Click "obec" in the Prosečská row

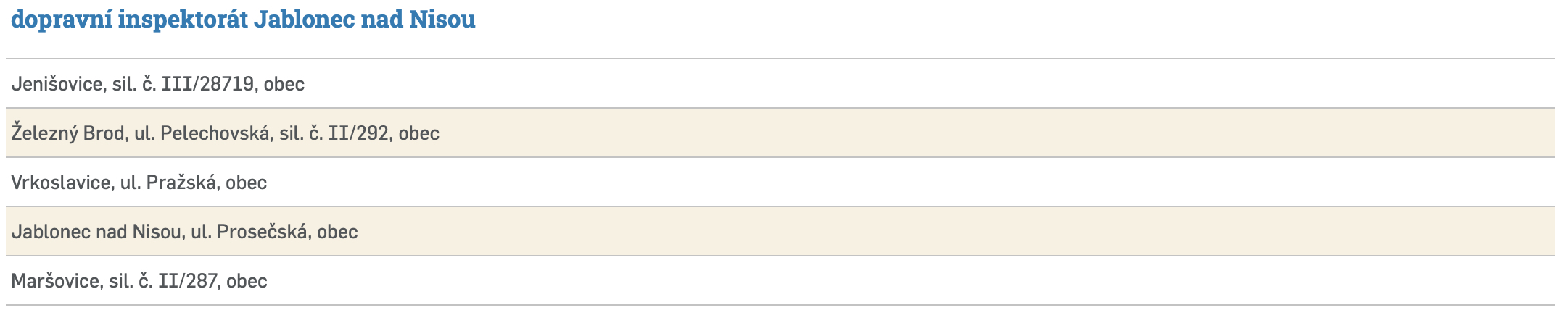[x=338, y=232]
